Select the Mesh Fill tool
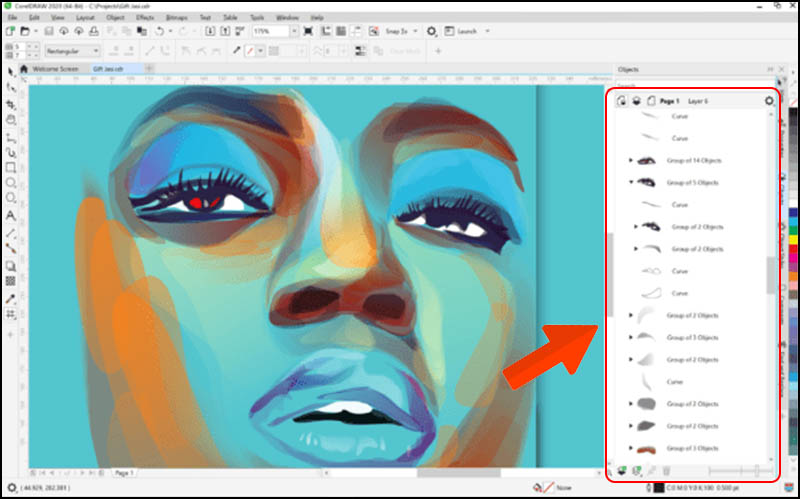800x499 pixels. pos(10,314)
